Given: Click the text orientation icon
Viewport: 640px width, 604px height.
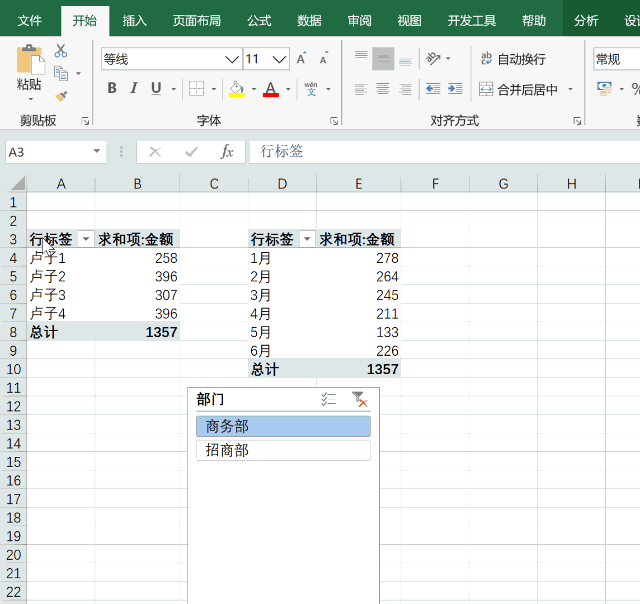Looking at the screenshot, I should [x=433, y=59].
